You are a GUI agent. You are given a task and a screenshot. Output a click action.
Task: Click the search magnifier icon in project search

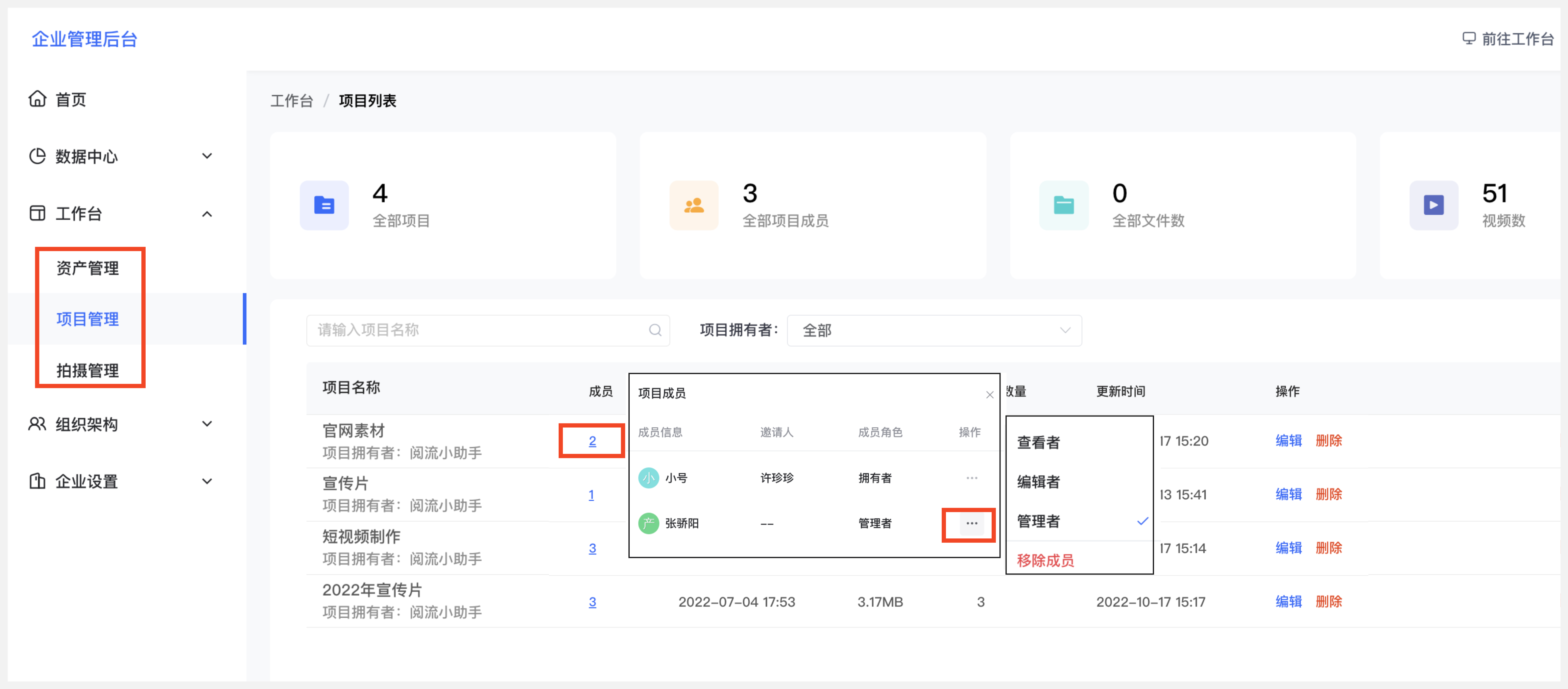point(655,330)
